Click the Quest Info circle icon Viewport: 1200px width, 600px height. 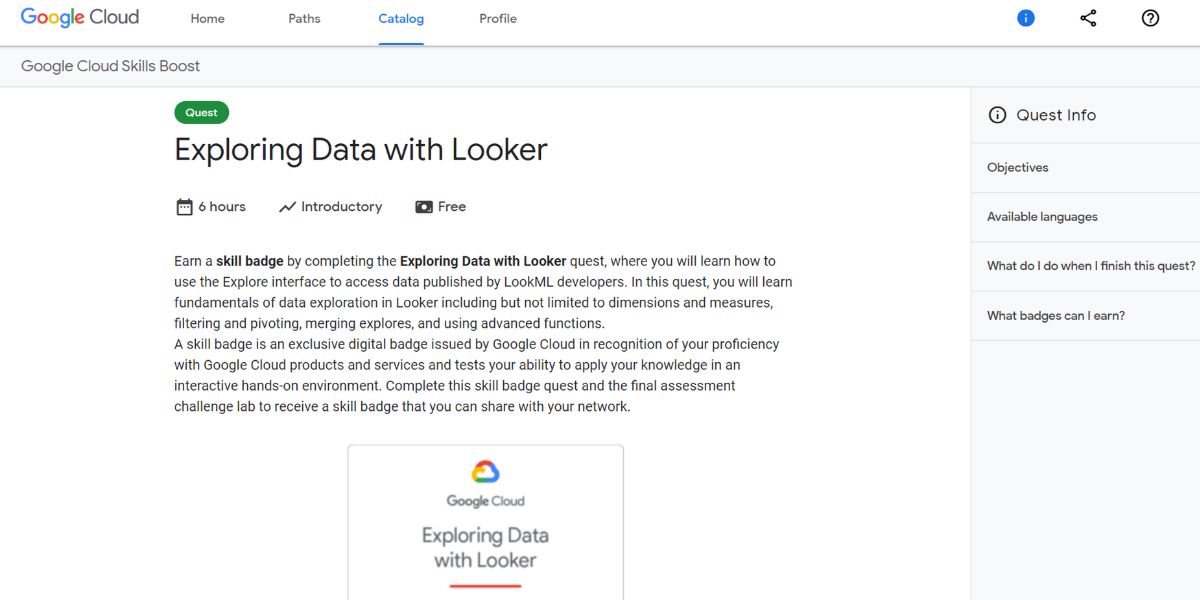[x=997, y=115]
